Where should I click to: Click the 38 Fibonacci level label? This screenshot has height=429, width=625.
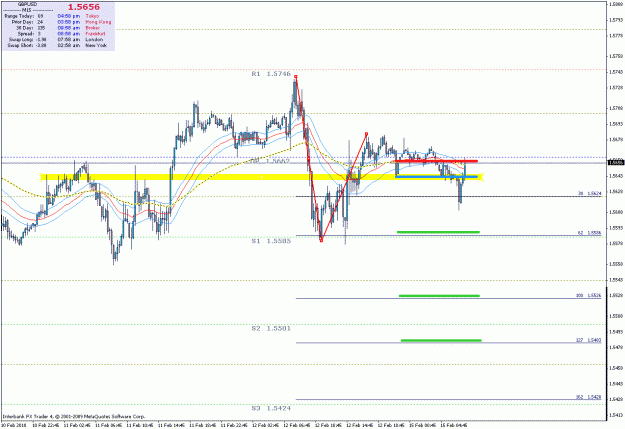click(x=590, y=193)
